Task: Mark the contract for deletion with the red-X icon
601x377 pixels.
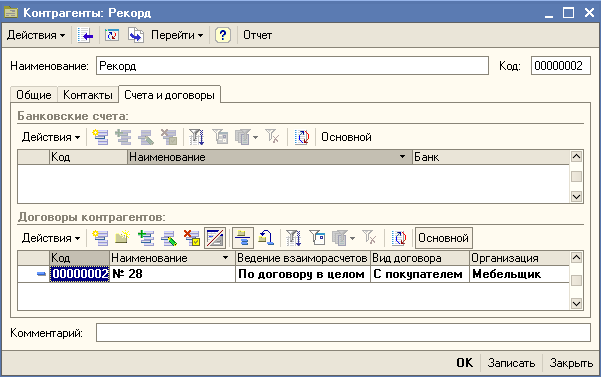Action: point(192,238)
